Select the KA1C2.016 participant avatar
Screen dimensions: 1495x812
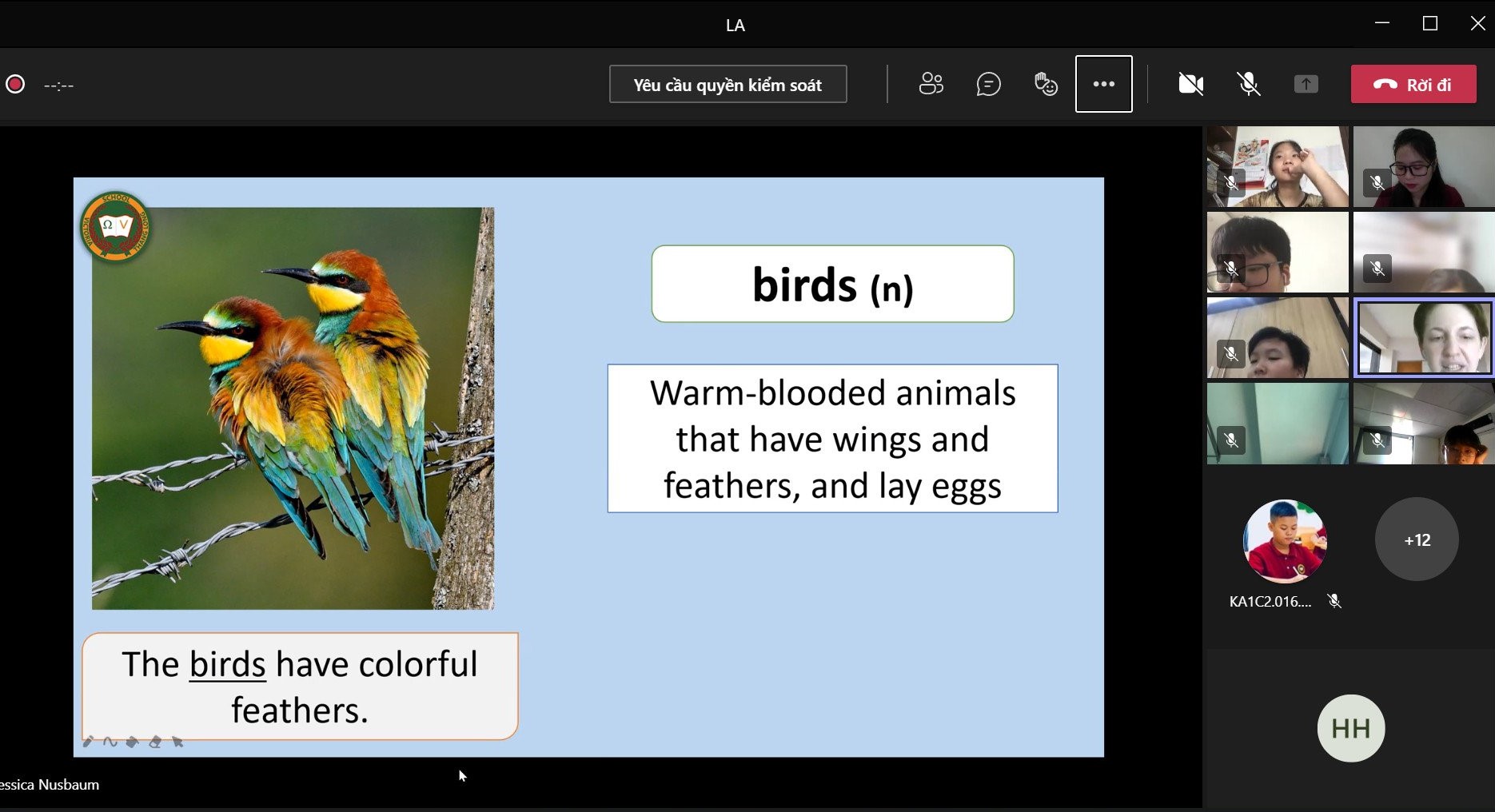[x=1285, y=541]
